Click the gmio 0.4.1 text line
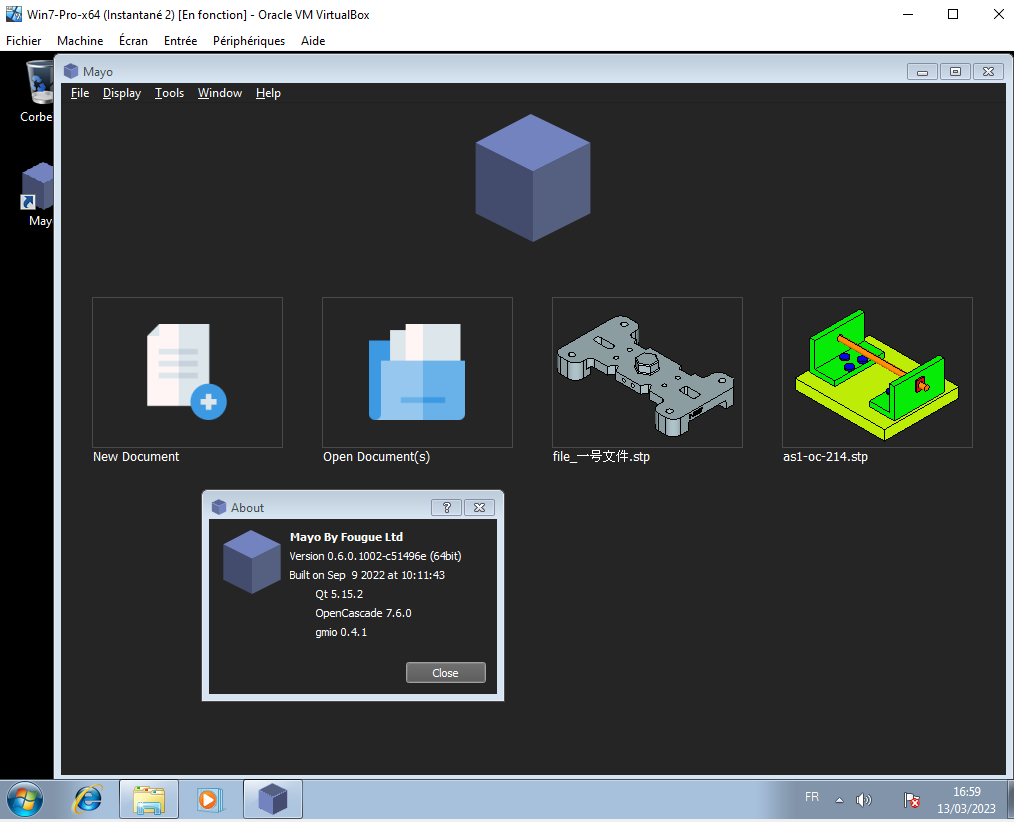 click(x=341, y=632)
